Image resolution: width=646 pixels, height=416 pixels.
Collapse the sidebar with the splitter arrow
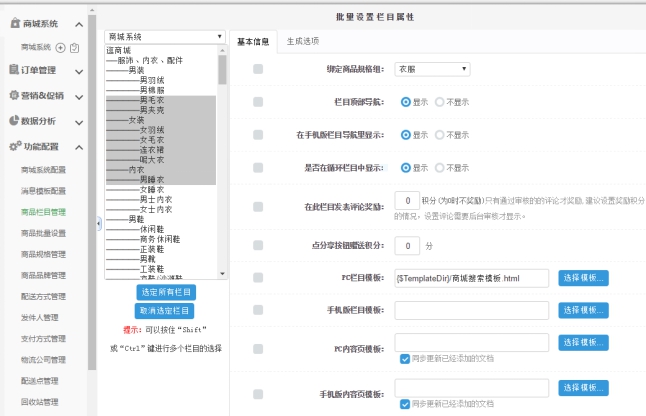(99, 224)
